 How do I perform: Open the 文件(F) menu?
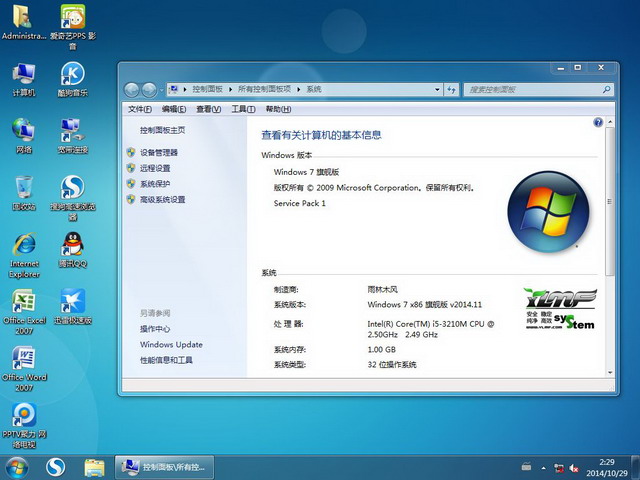click(140, 109)
